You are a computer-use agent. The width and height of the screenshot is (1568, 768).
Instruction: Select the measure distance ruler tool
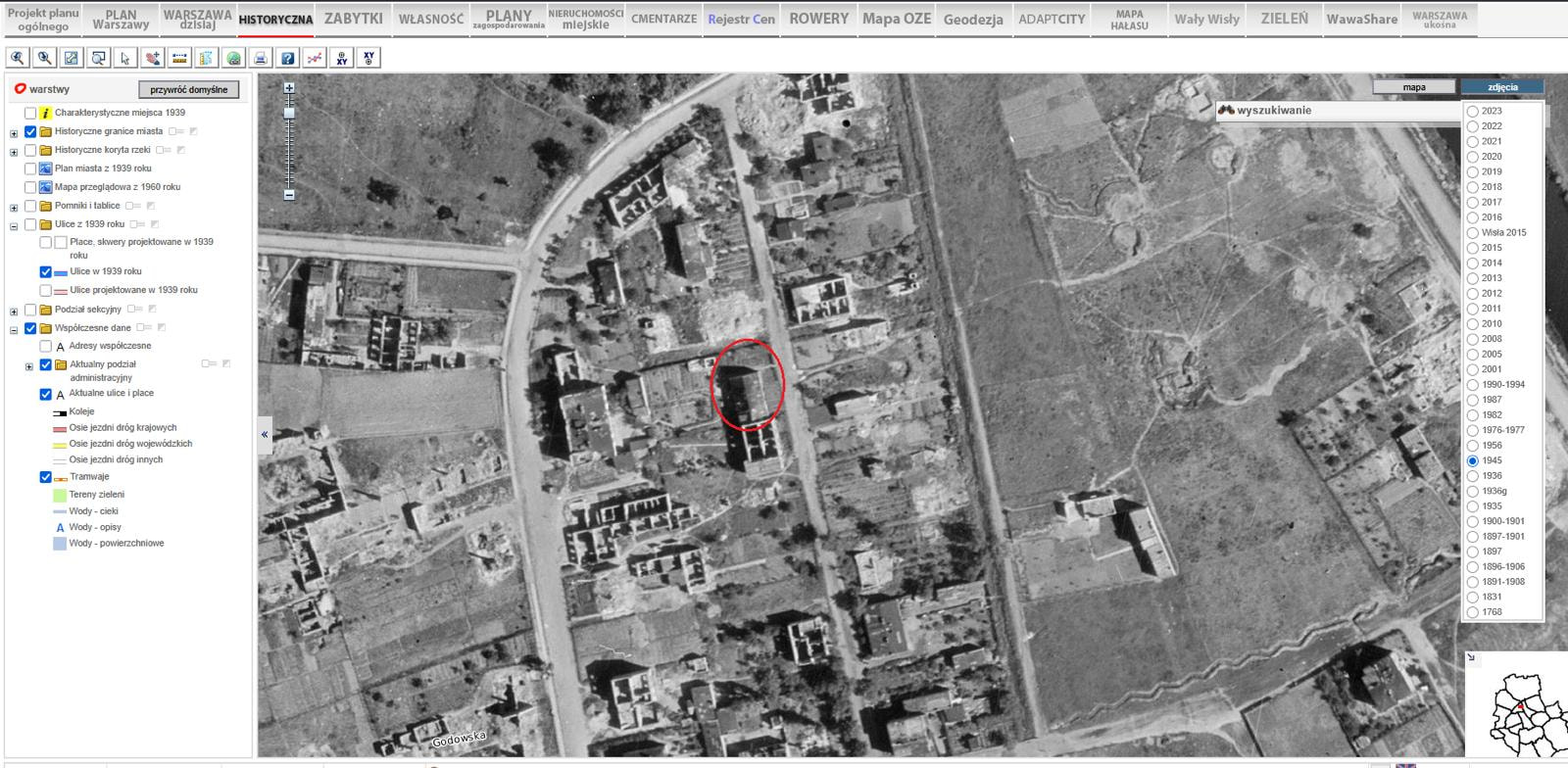click(179, 59)
